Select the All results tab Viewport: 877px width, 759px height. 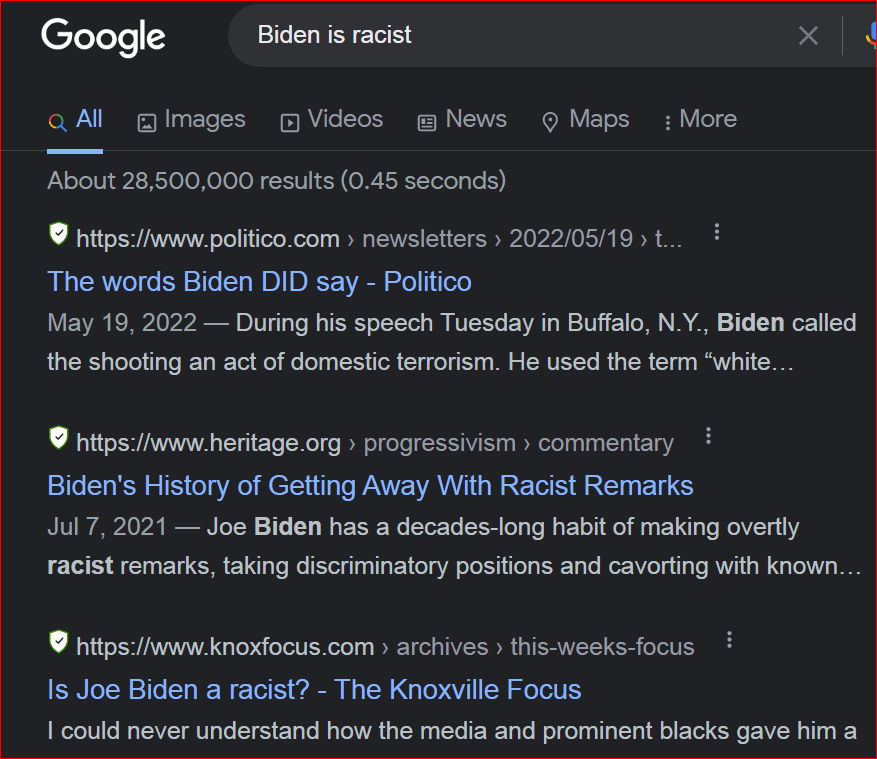[x=76, y=120]
